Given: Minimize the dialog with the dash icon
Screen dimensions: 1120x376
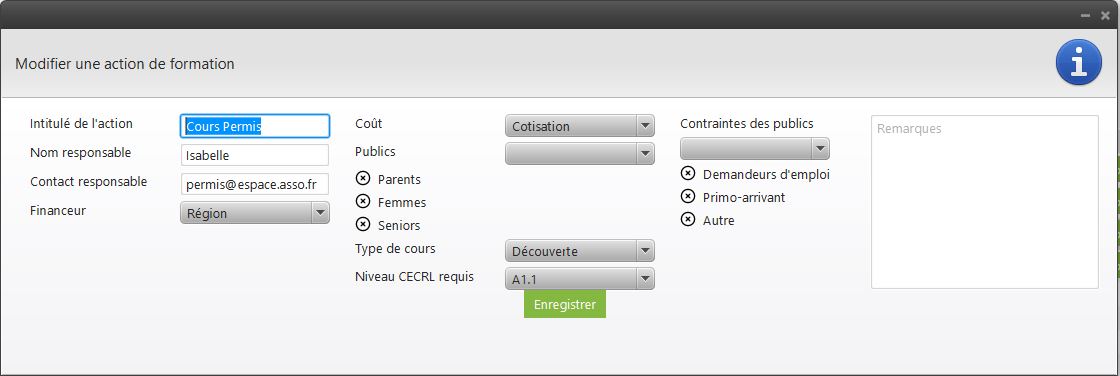Looking at the screenshot, I should click(1086, 15).
